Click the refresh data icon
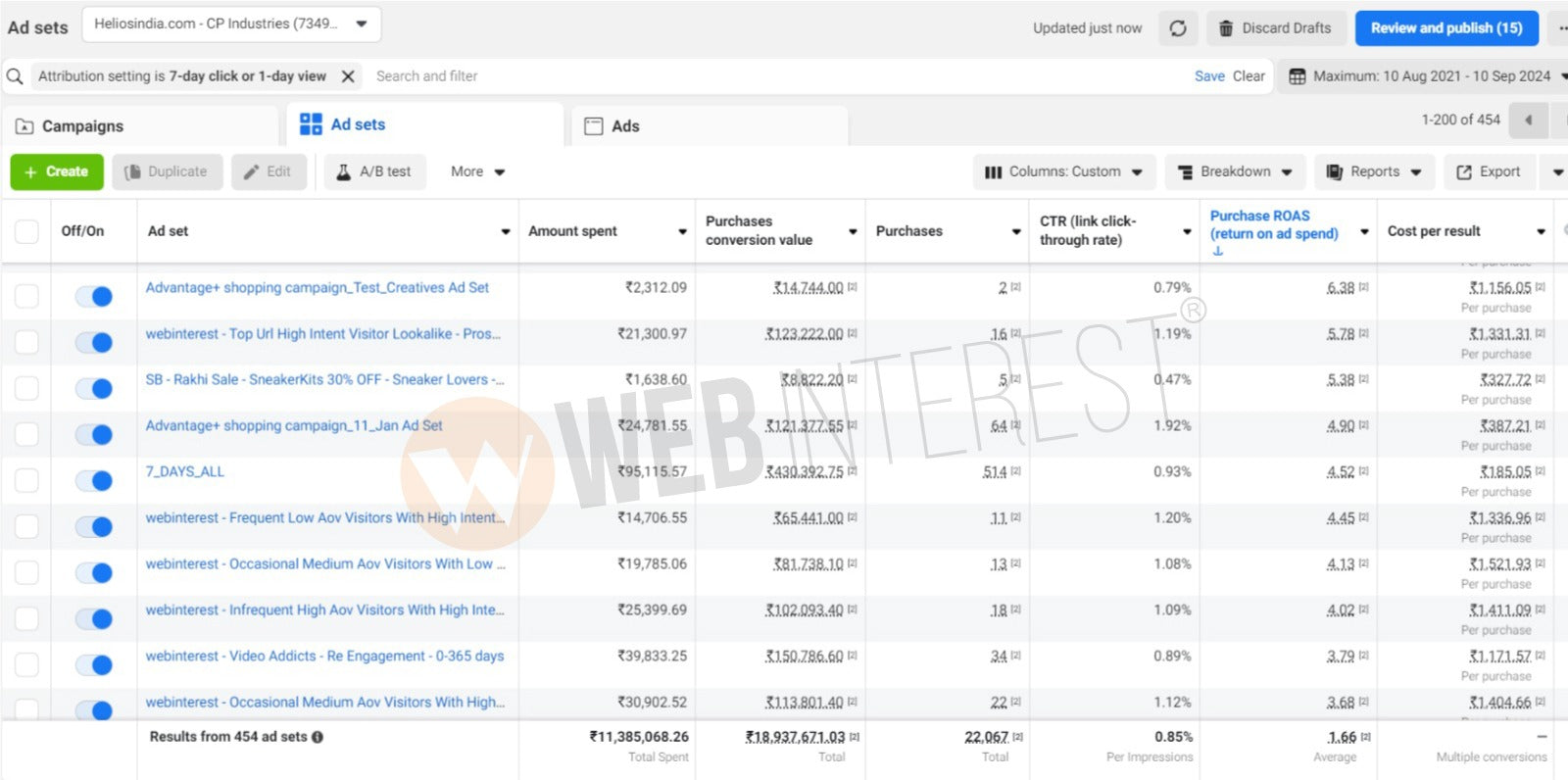This screenshot has height=780, width=1568. 1178,28
